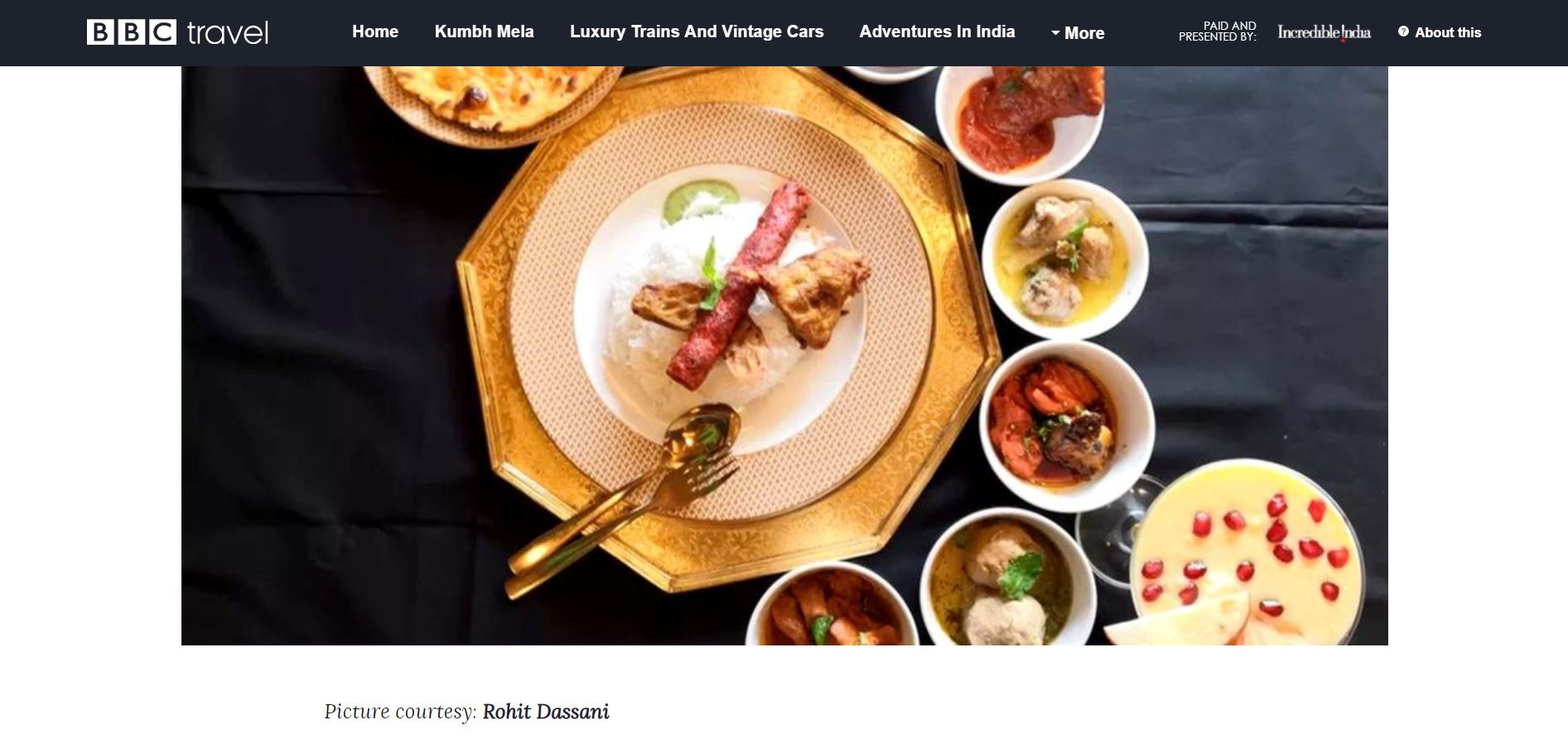The image size is (1568, 749).
Task: Click the Paid and presented by label
Action: [x=1218, y=31]
